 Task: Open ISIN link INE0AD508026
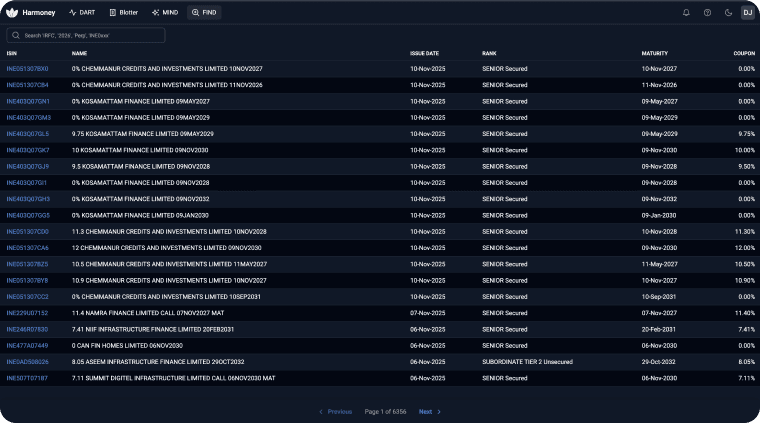pyautogui.click(x=27, y=362)
